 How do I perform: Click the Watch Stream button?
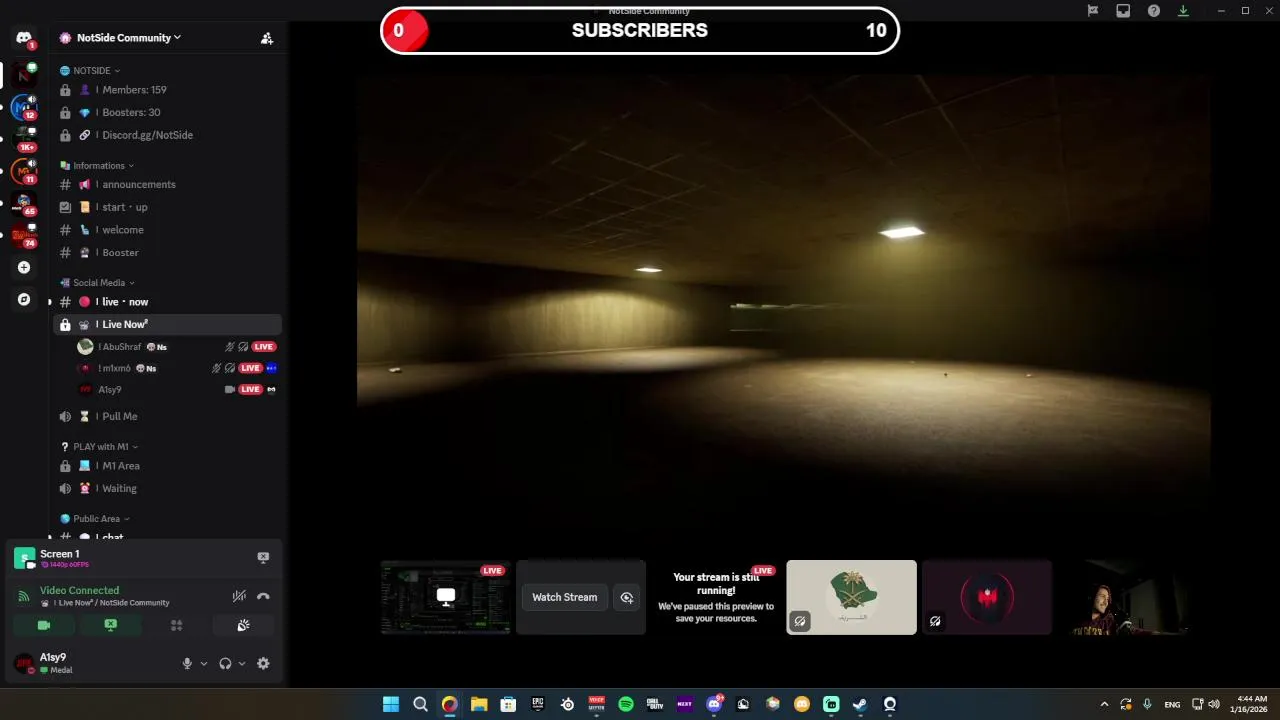pos(564,597)
